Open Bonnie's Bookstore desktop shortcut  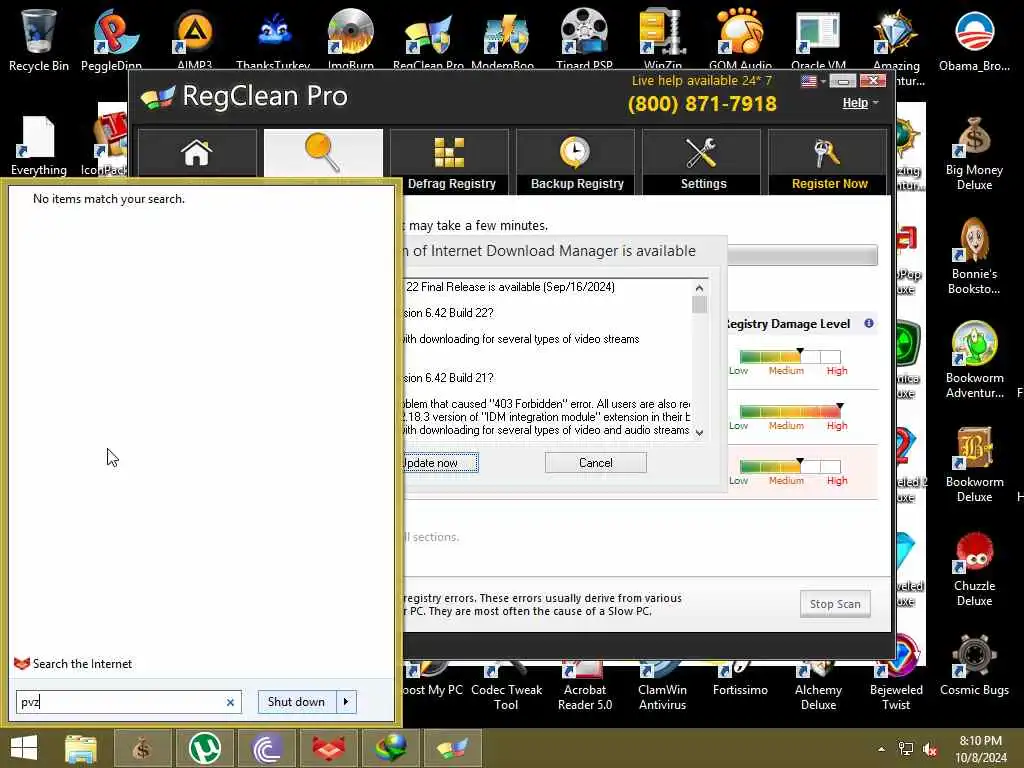point(974,257)
